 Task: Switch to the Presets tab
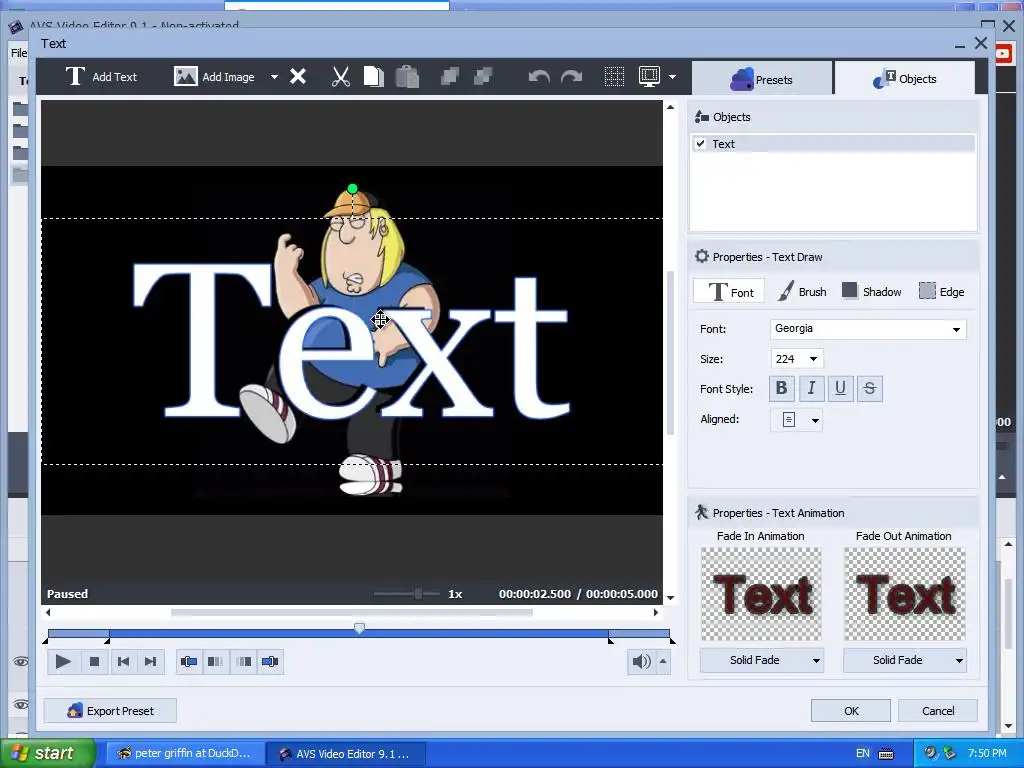(x=761, y=79)
